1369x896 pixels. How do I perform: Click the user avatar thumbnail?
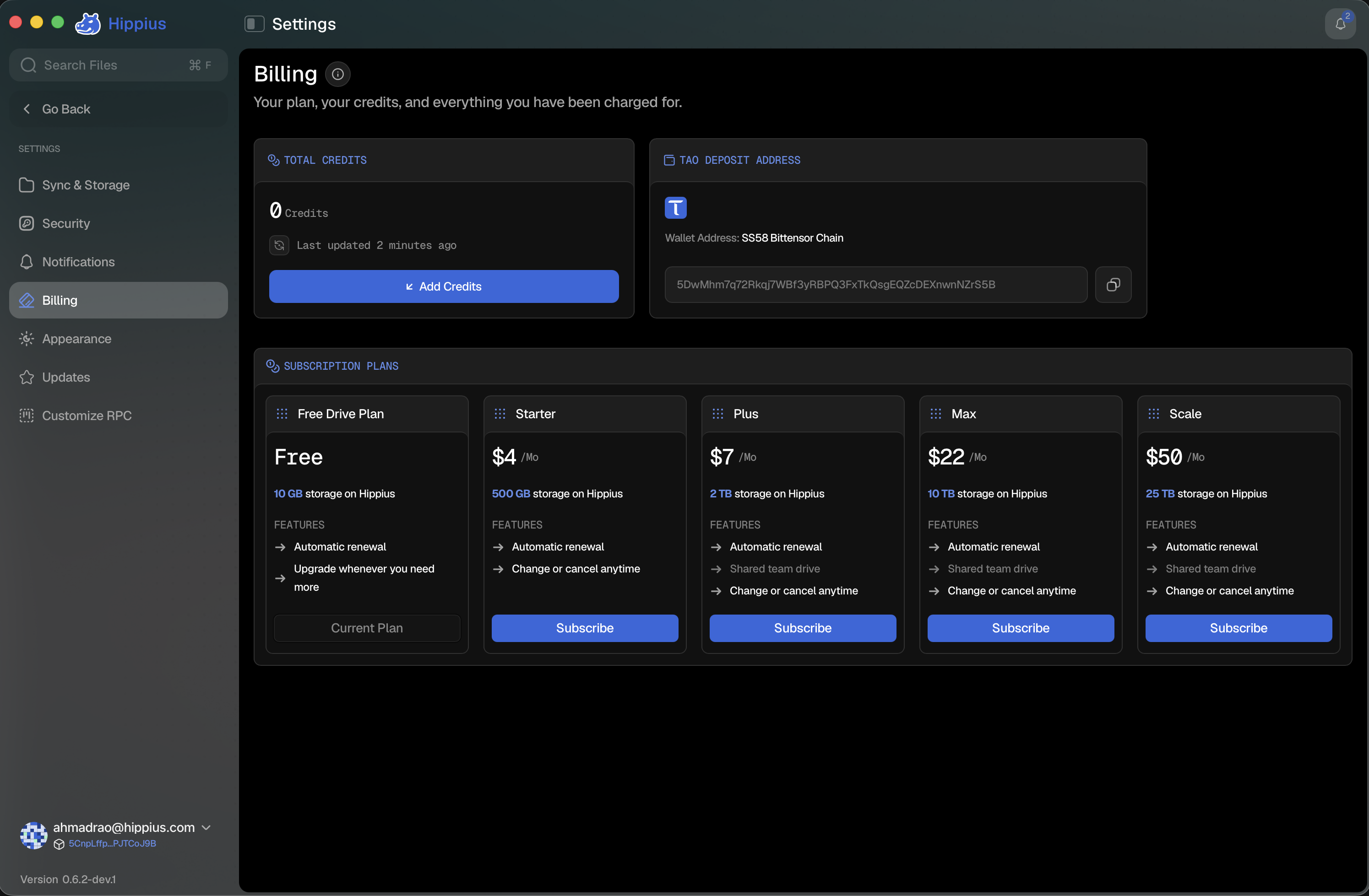34,835
